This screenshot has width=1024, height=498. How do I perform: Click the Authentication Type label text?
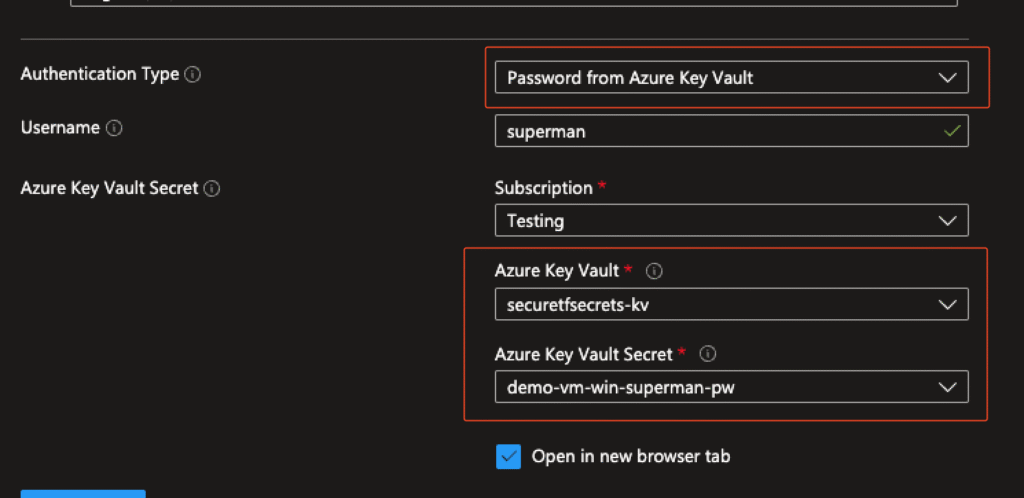click(100, 74)
